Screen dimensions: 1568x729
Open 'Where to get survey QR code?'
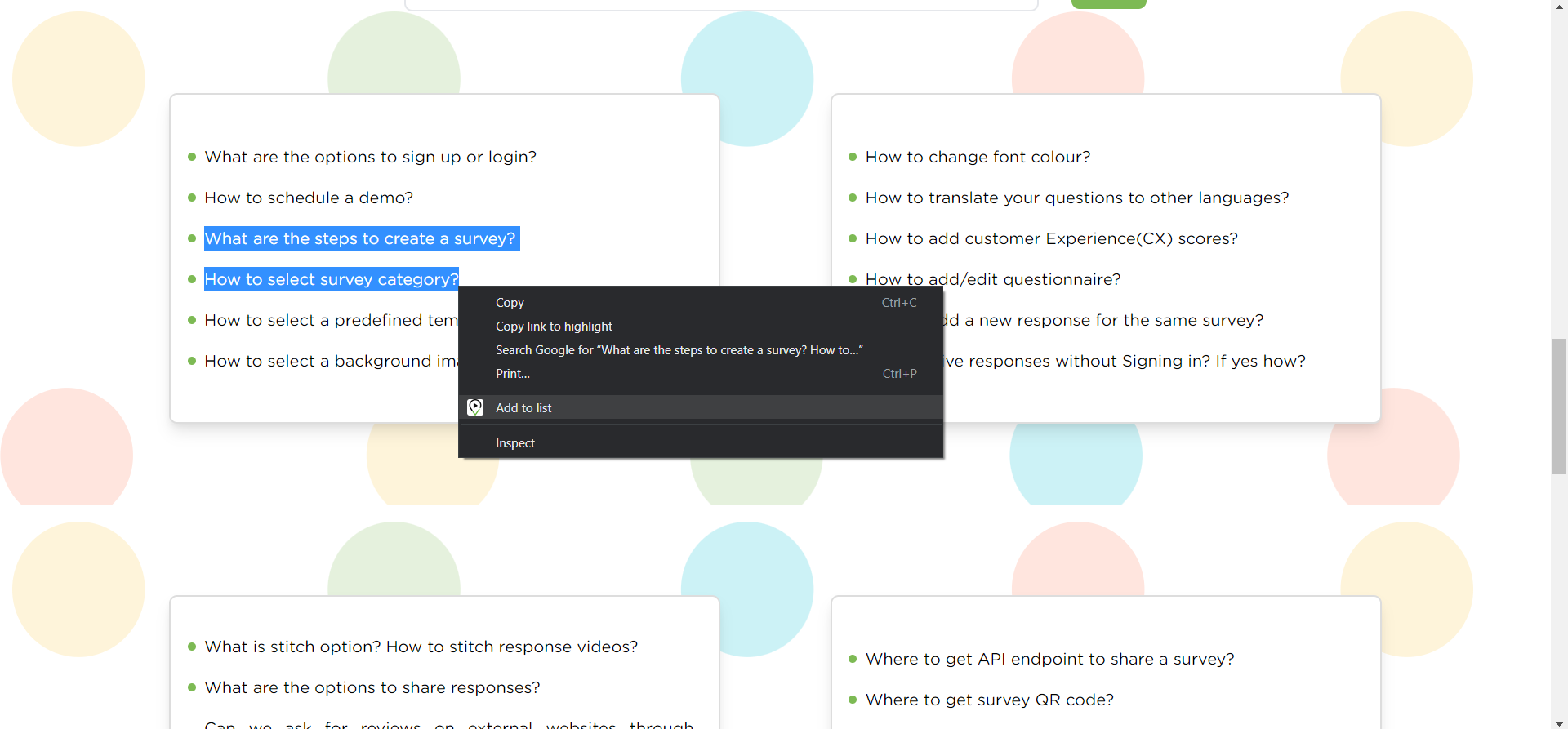pos(989,700)
